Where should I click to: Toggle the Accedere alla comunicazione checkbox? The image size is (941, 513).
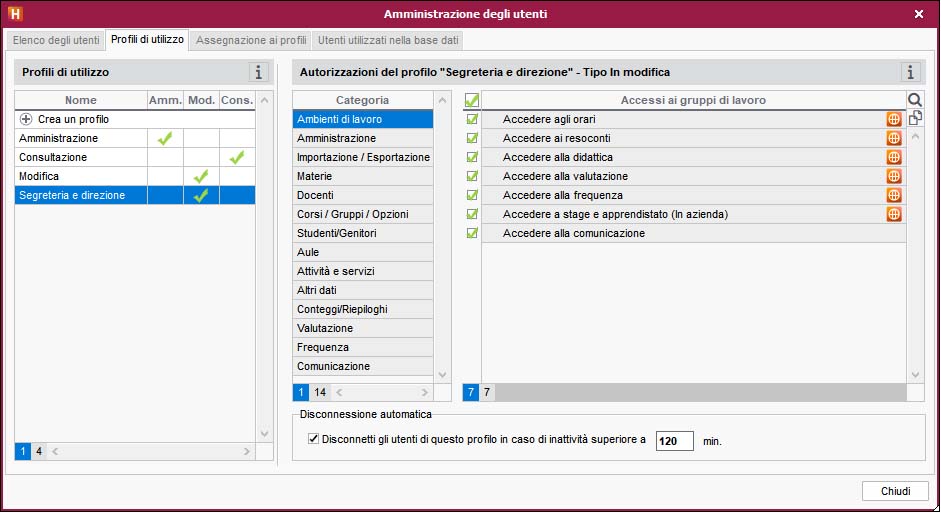472,233
